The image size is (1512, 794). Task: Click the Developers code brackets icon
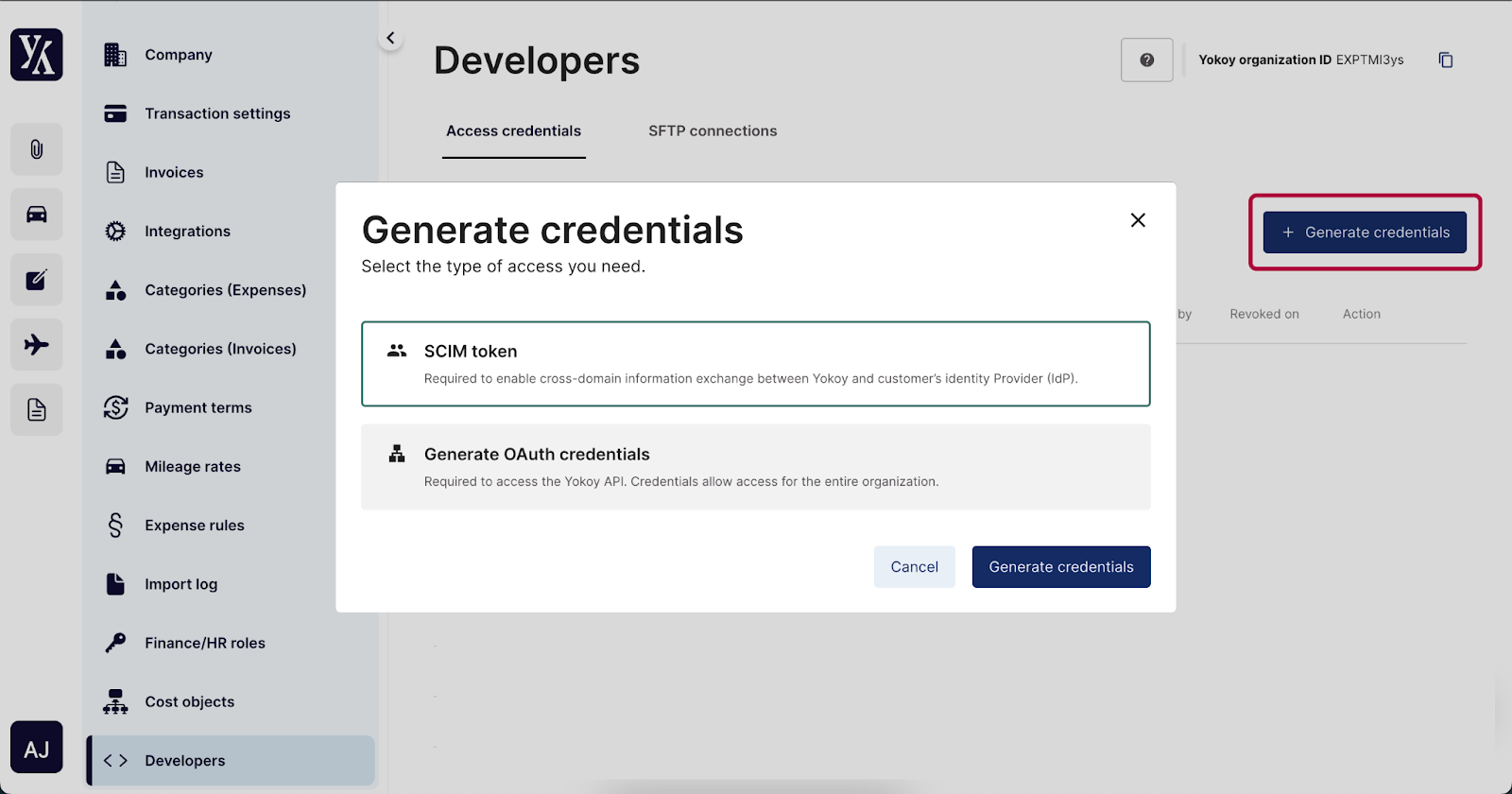coord(115,761)
